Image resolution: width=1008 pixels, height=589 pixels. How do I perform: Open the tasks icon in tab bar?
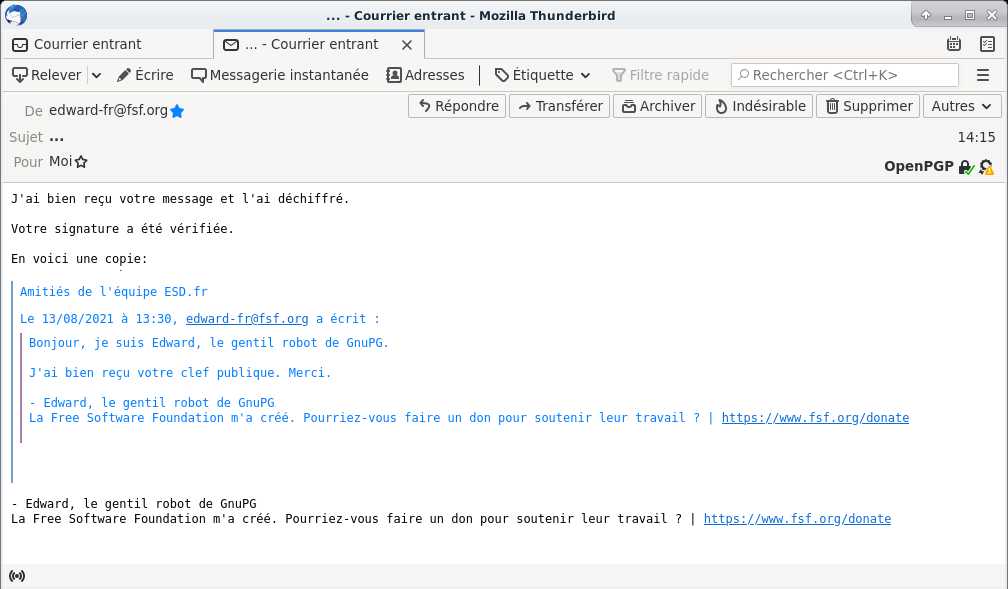tap(987, 44)
